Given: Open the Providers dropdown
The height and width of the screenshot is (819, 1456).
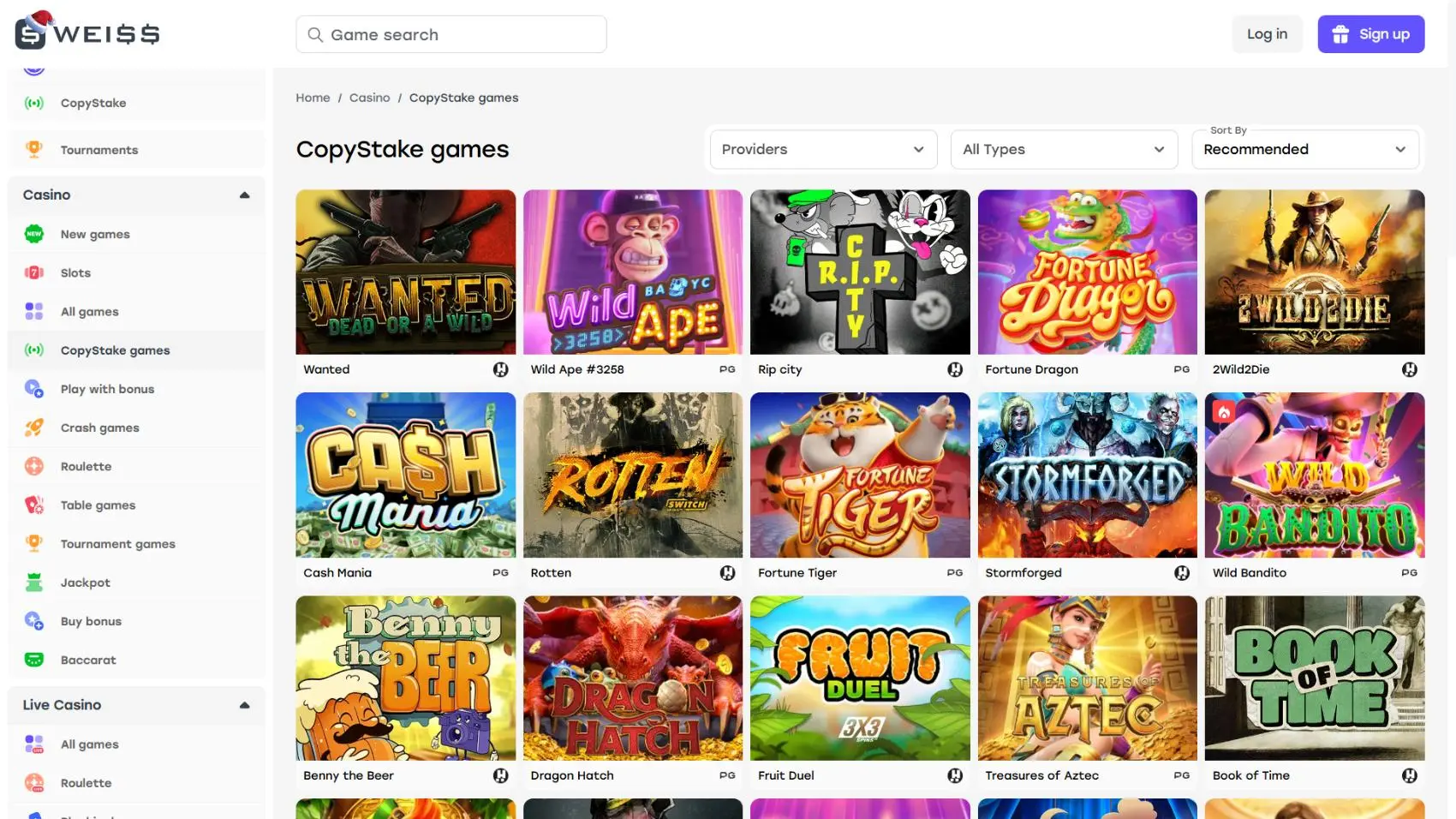Looking at the screenshot, I should 822,149.
